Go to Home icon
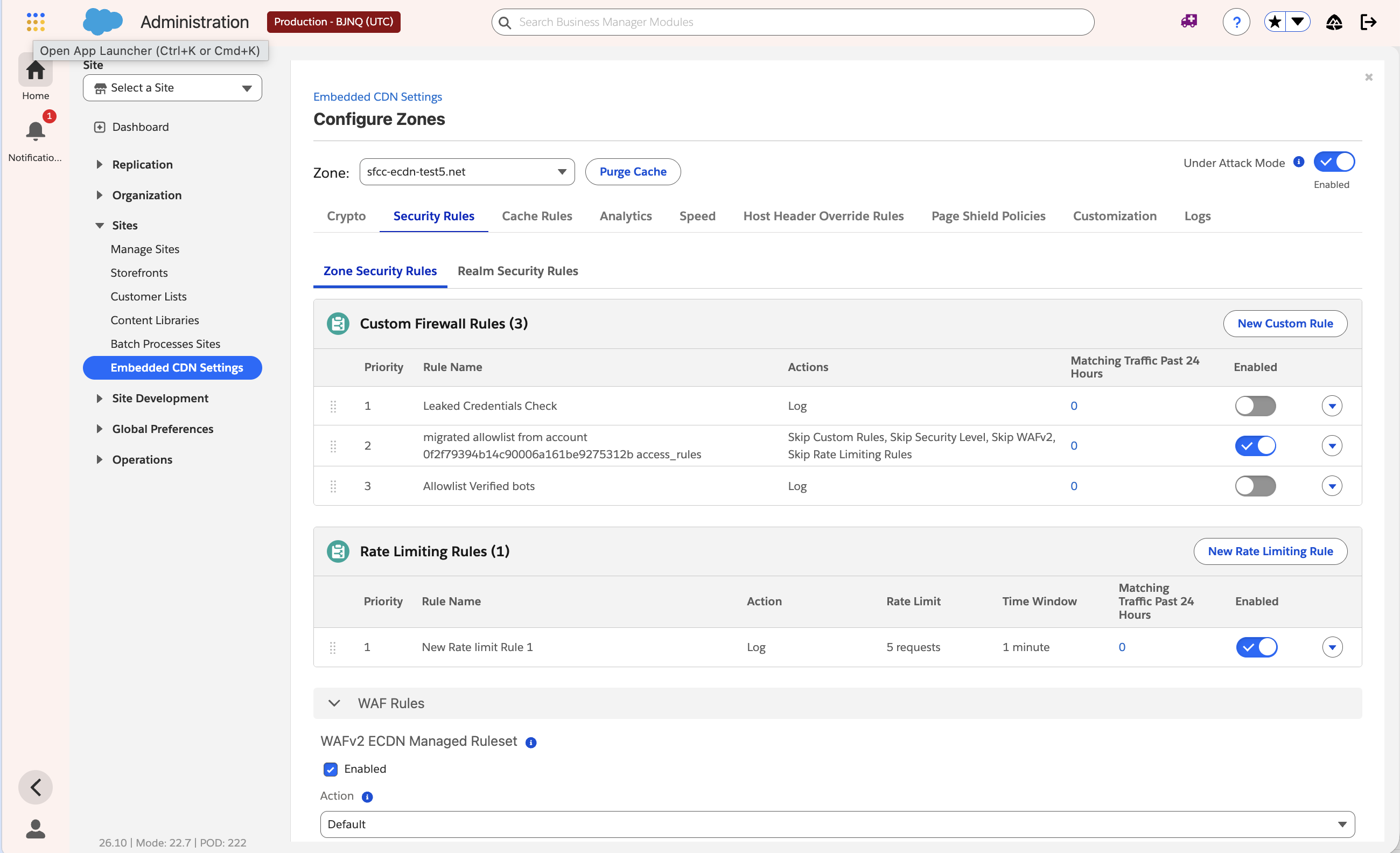 (35, 71)
